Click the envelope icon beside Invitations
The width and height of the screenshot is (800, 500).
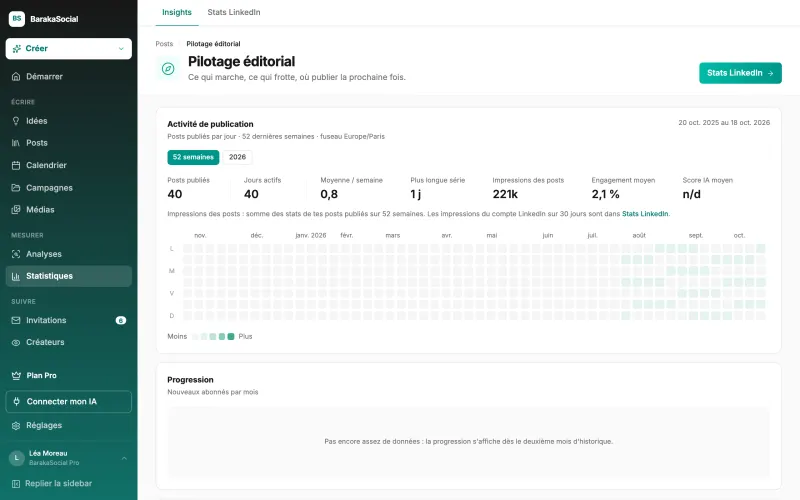(16, 320)
